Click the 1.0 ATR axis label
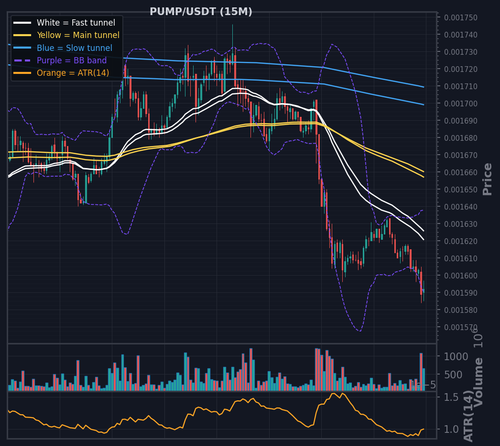The height and width of the screenshot is (446, 500). point(451,429)
